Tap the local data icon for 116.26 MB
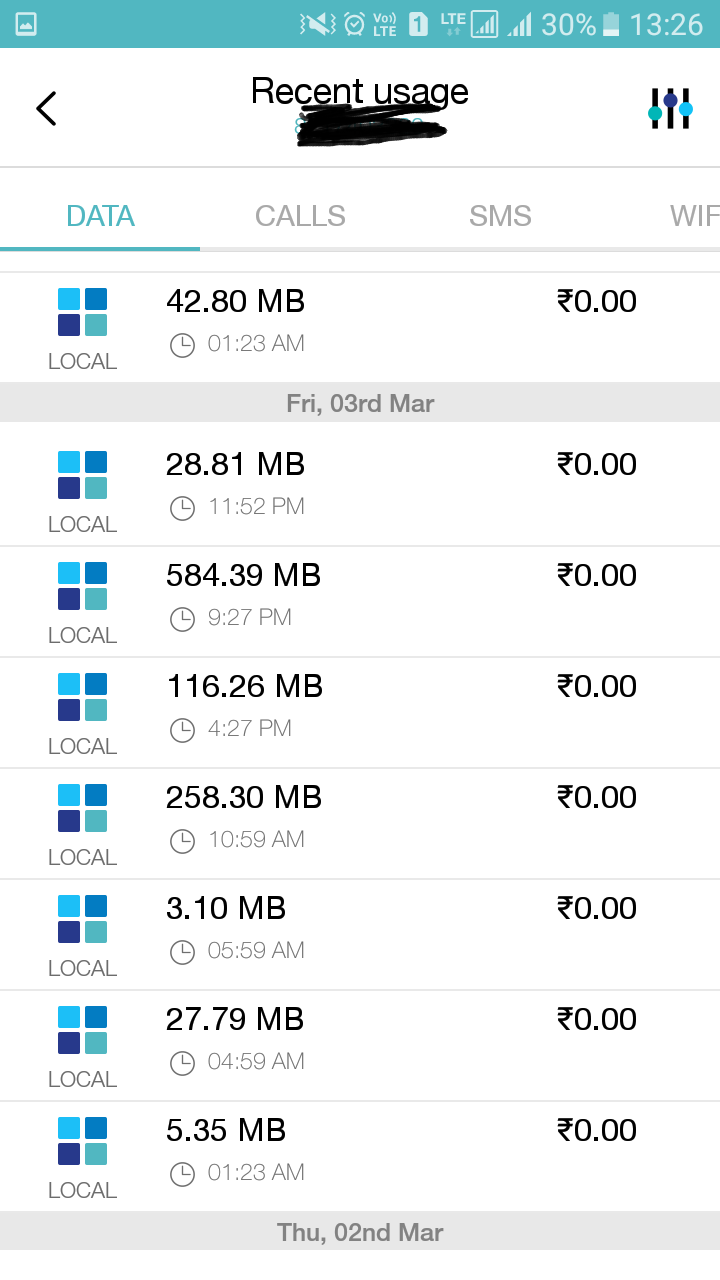 tap(82, 697)
